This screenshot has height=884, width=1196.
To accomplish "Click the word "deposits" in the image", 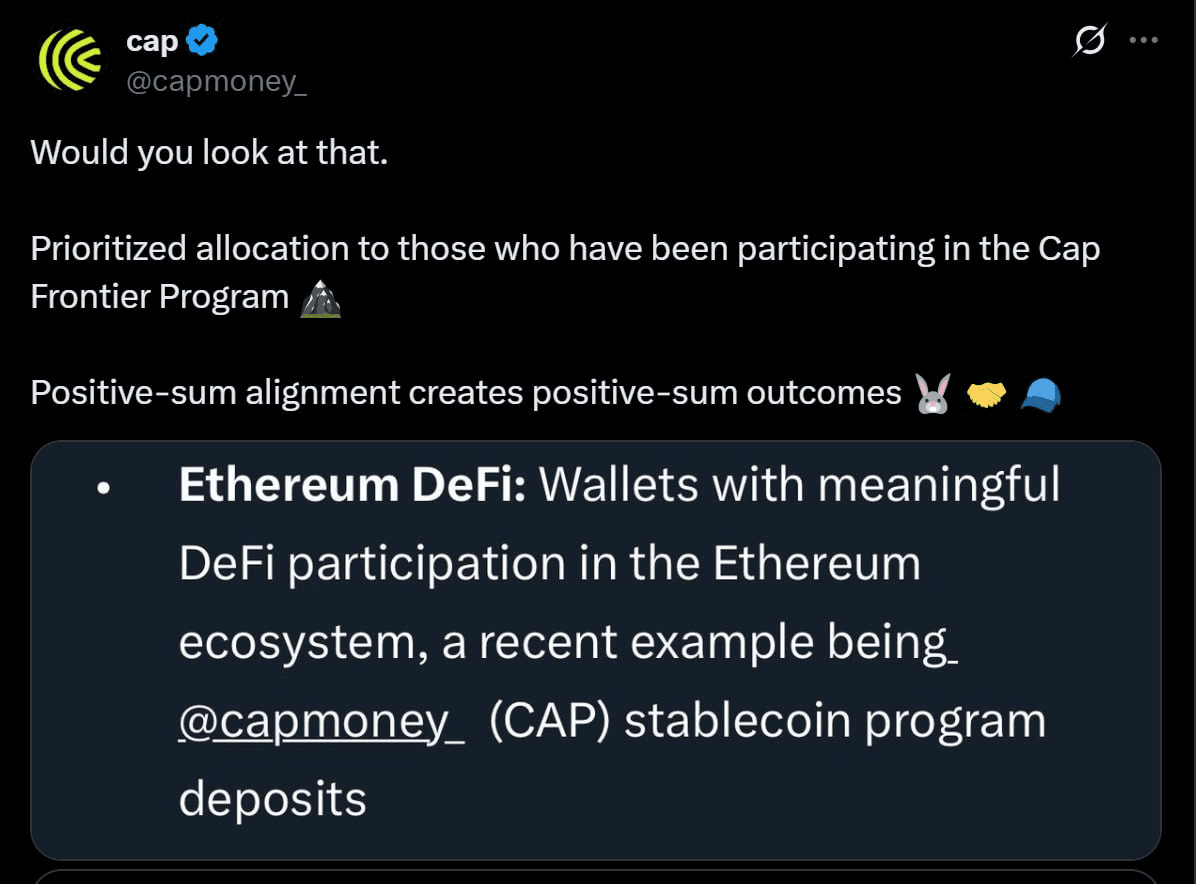I will pyautogui.click(x=272, y=799).
